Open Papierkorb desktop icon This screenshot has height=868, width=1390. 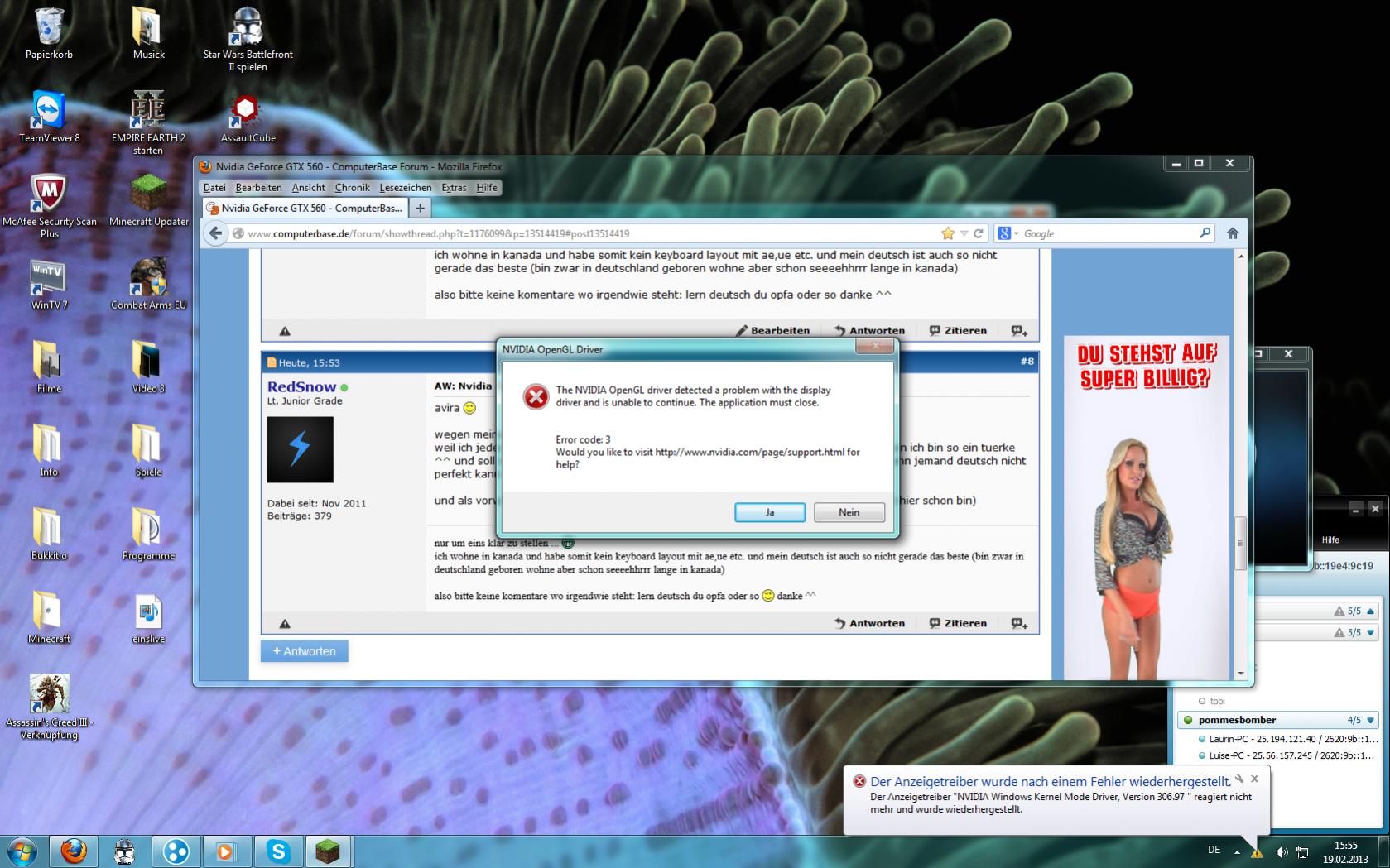pyautogui.click(x=49, y=34)
